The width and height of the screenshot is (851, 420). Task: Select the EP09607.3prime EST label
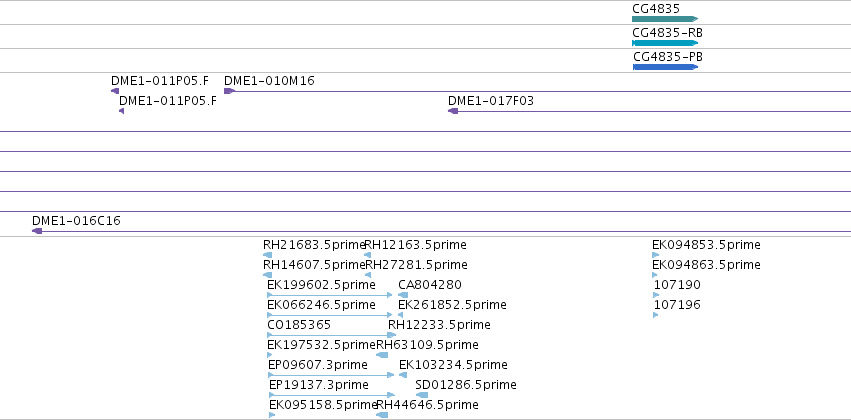pyautogui.click(x=317, y=365)
